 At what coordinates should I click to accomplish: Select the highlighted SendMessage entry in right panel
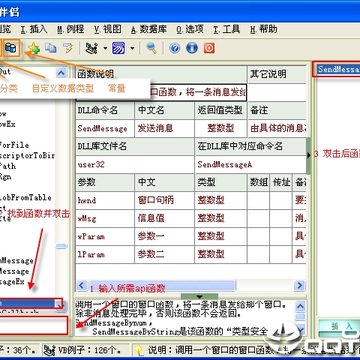337,70
